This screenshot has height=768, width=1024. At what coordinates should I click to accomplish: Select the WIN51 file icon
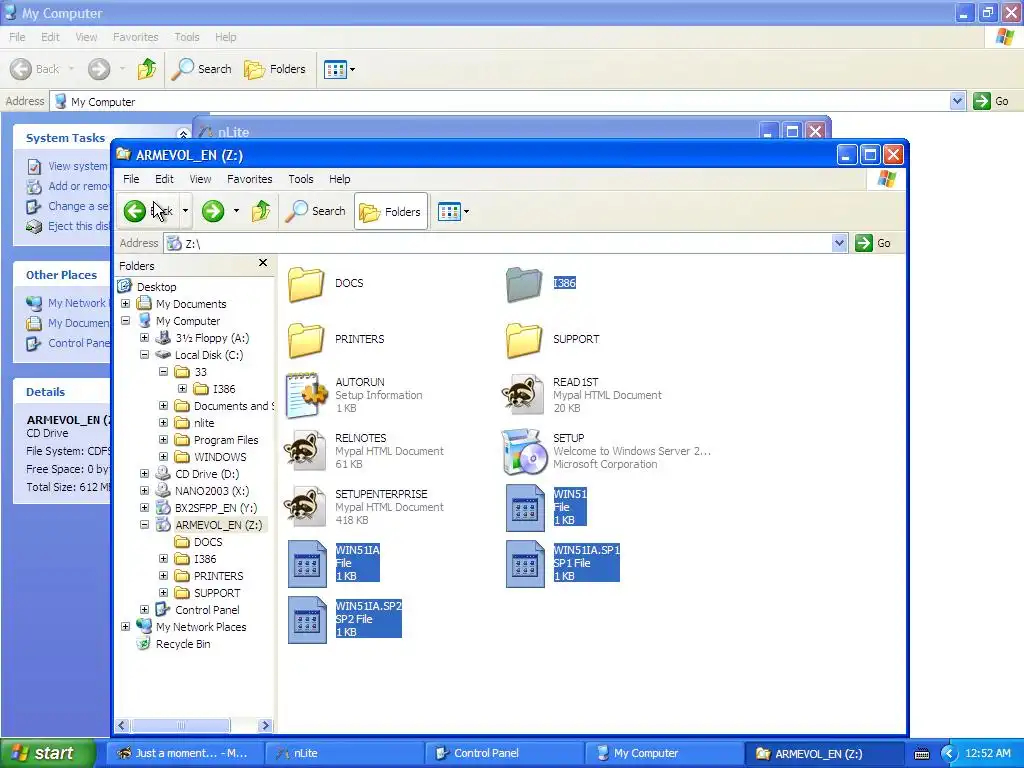(x=525, y=507)
